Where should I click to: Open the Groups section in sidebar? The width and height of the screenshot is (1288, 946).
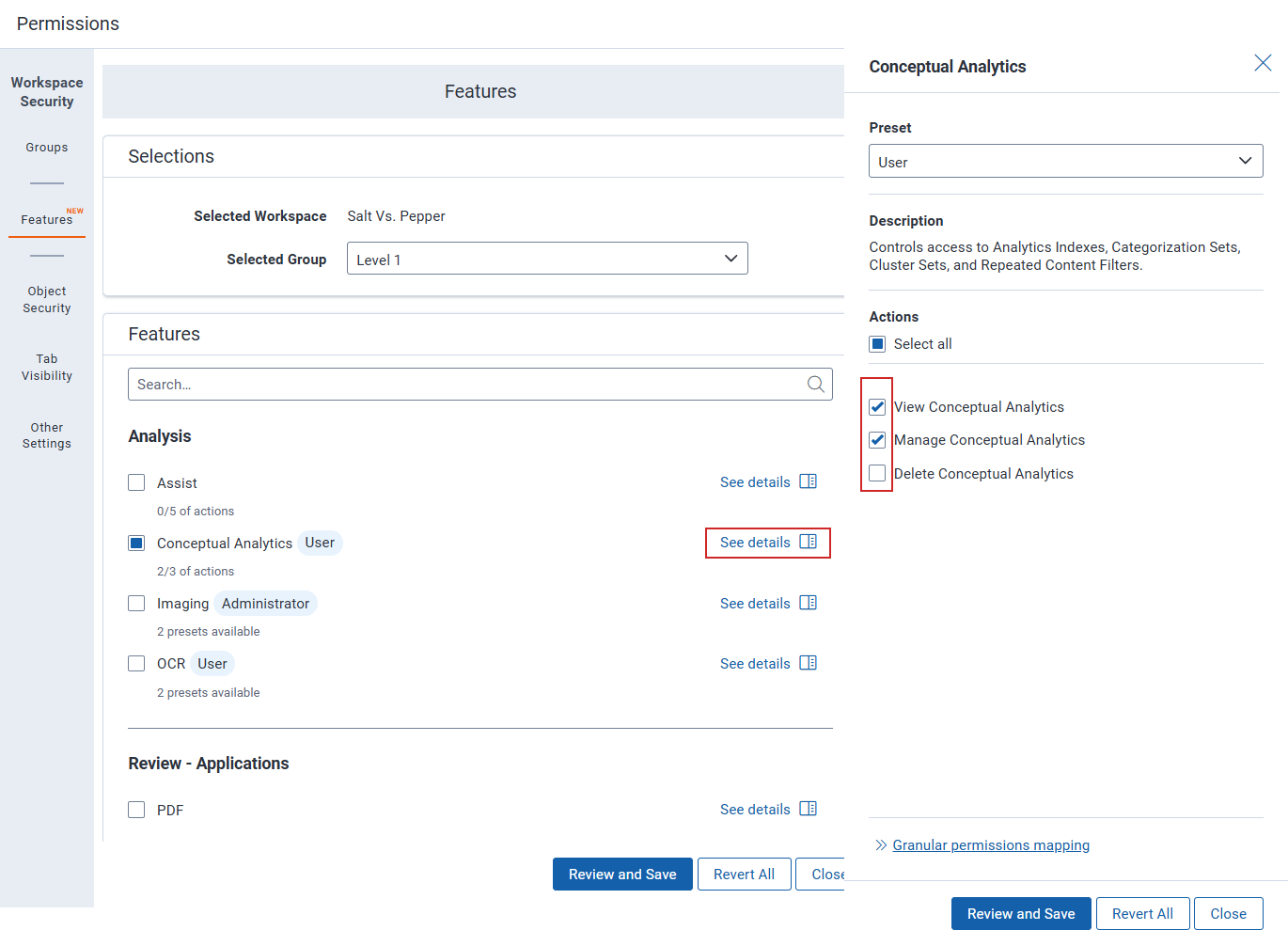pos(47,148)
